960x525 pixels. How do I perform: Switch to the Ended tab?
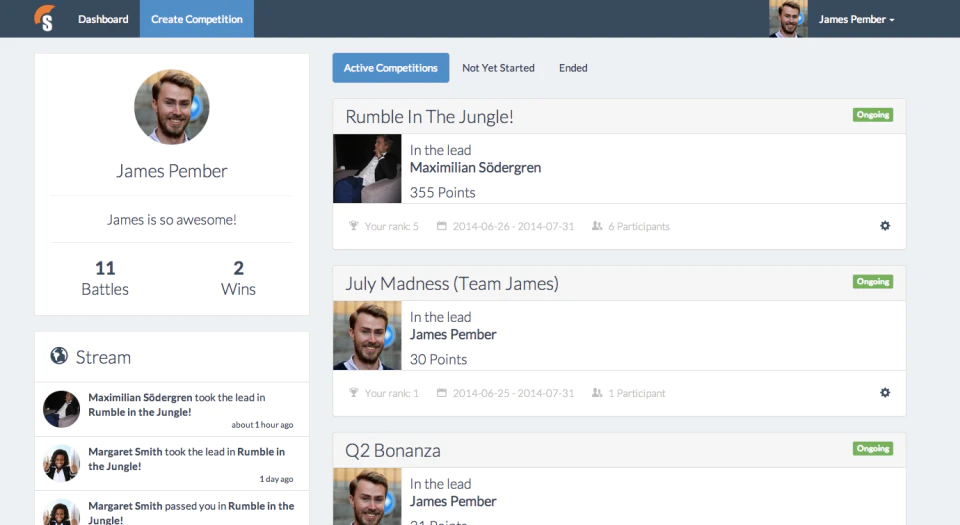click(573, 68)
